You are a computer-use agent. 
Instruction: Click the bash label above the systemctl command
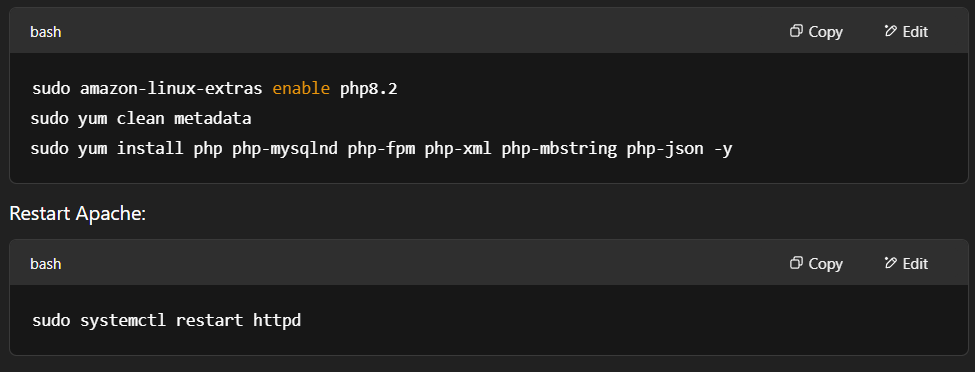[x=45, y=264]
